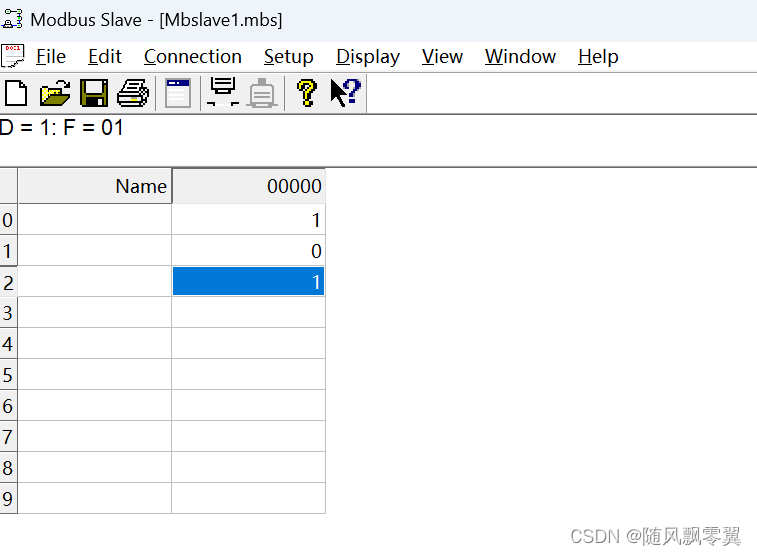This screenshot has height=556, width=757.
Task: Select empty value cell in row 9
Action: point(249,498)
